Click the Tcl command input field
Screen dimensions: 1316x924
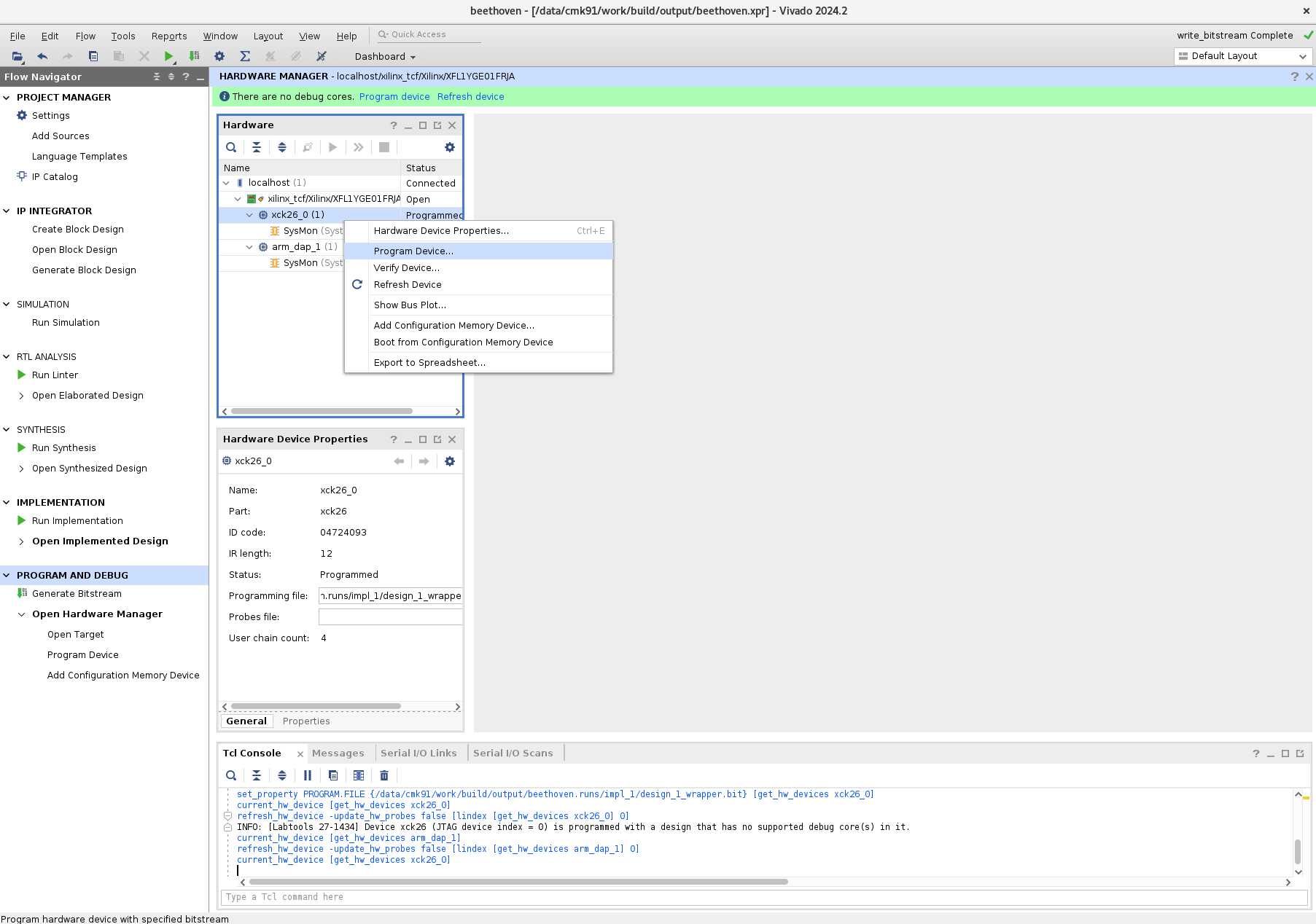coord(763,897)
